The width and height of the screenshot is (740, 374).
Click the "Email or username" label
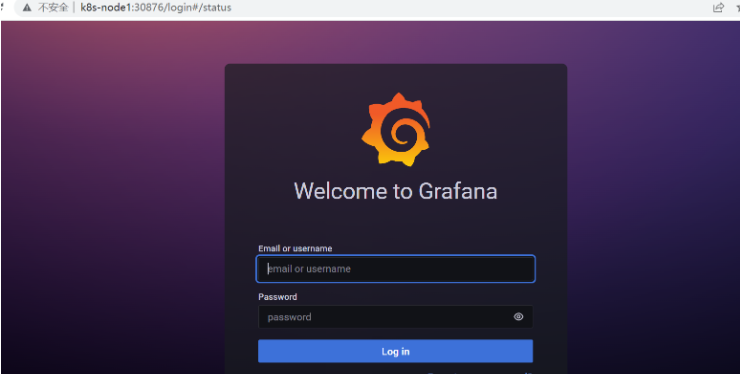tap(295, 248)
